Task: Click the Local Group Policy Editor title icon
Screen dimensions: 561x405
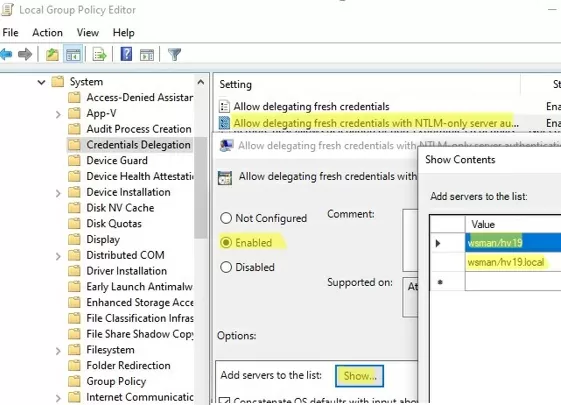Action: click(x=8, y=9)
